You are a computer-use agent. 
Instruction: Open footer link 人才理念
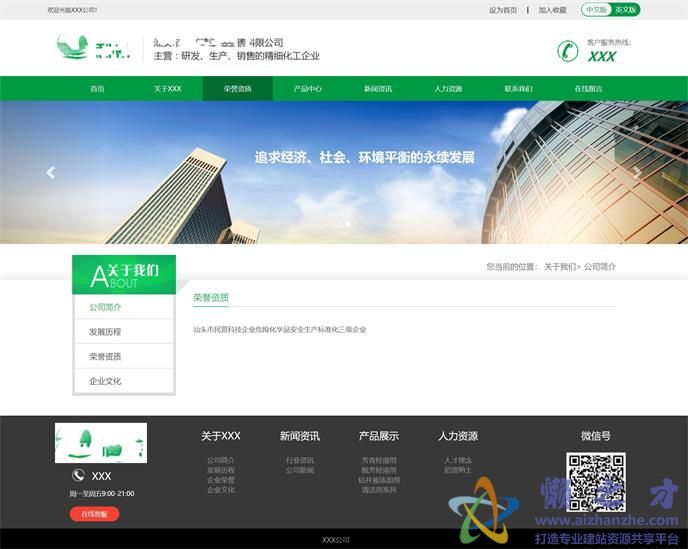pyautogui.click(x=458, y=460)
